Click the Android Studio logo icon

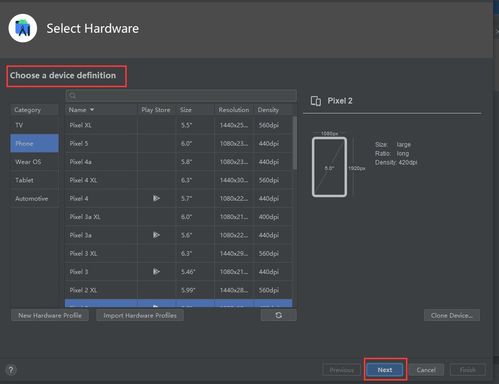[23, 28]
